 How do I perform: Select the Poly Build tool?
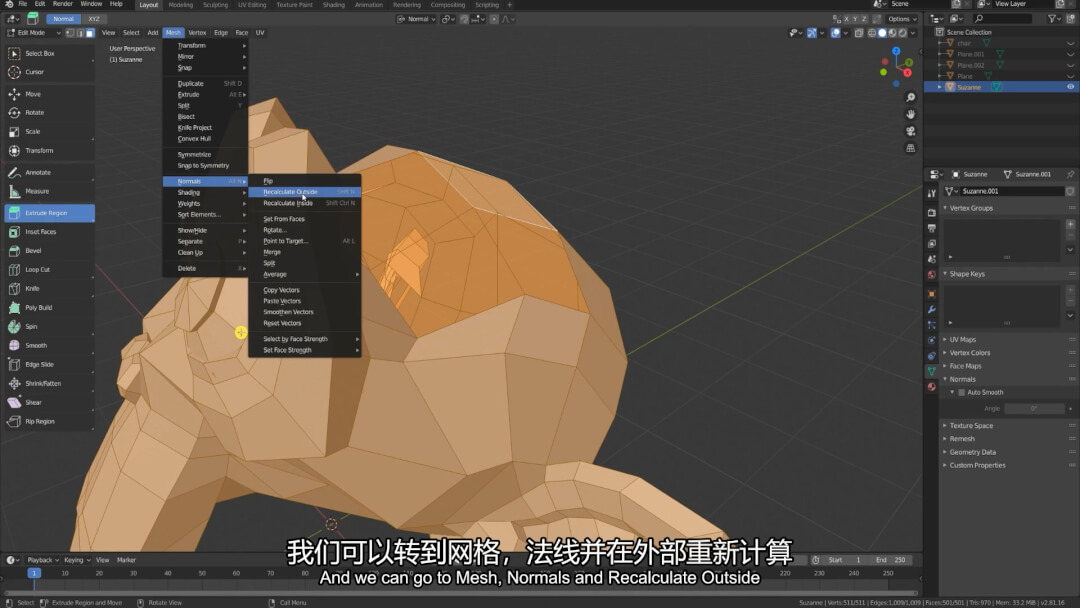point(49,308)
